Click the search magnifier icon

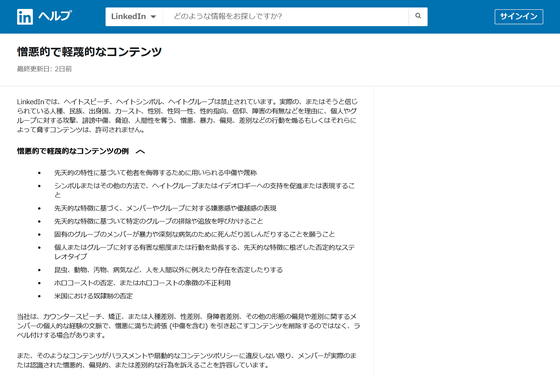pyautogui.click(x=418, y=16)
